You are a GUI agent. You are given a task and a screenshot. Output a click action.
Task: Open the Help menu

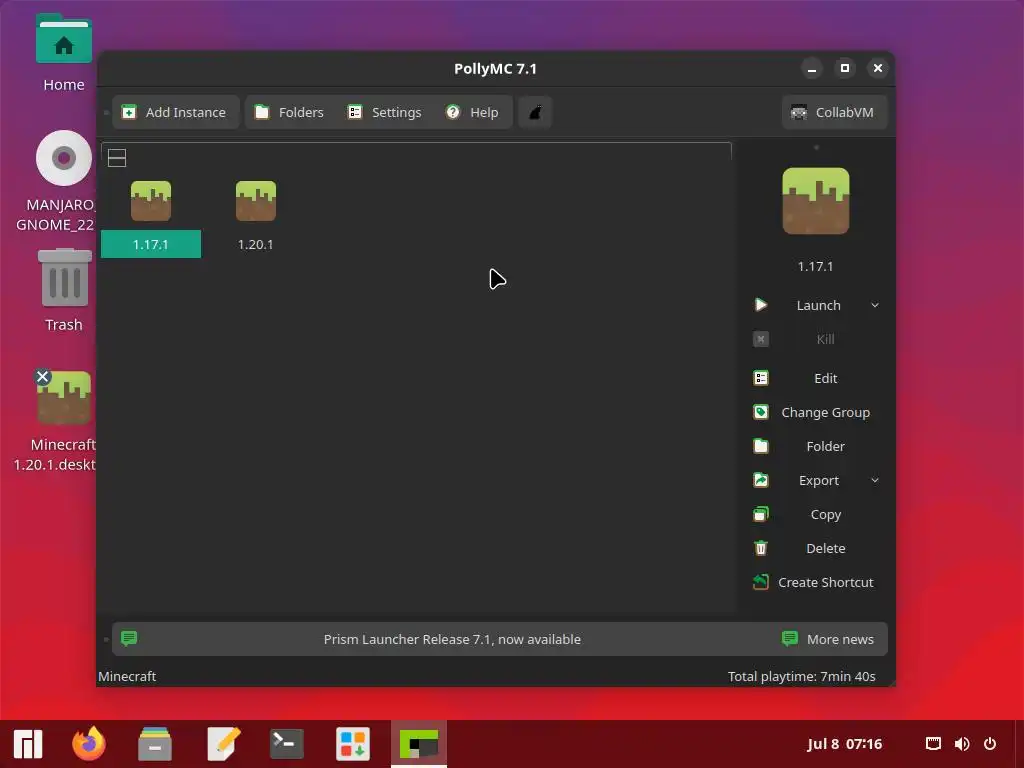point(472,112)
